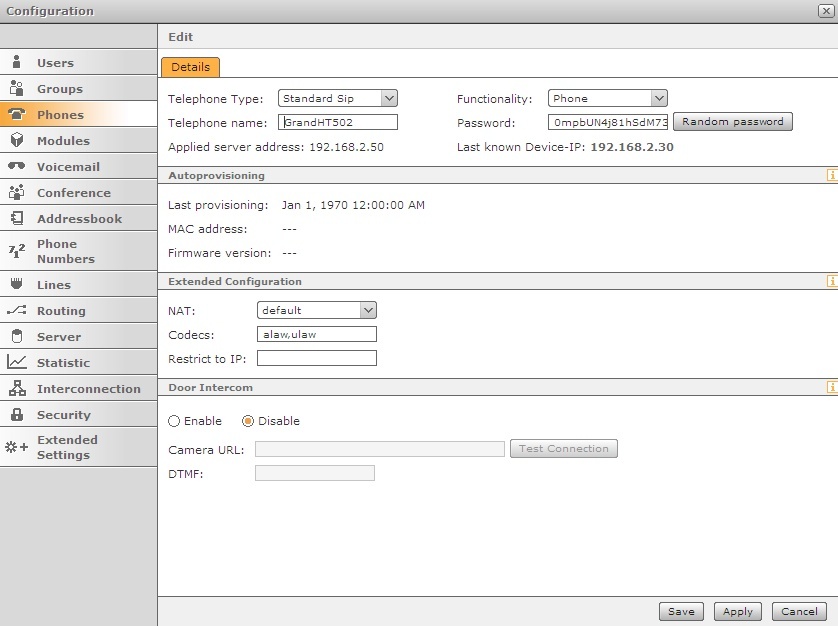Click the Applied server address text
The height and width of the screenshot is (626, 838).
(x=276, y=147)
